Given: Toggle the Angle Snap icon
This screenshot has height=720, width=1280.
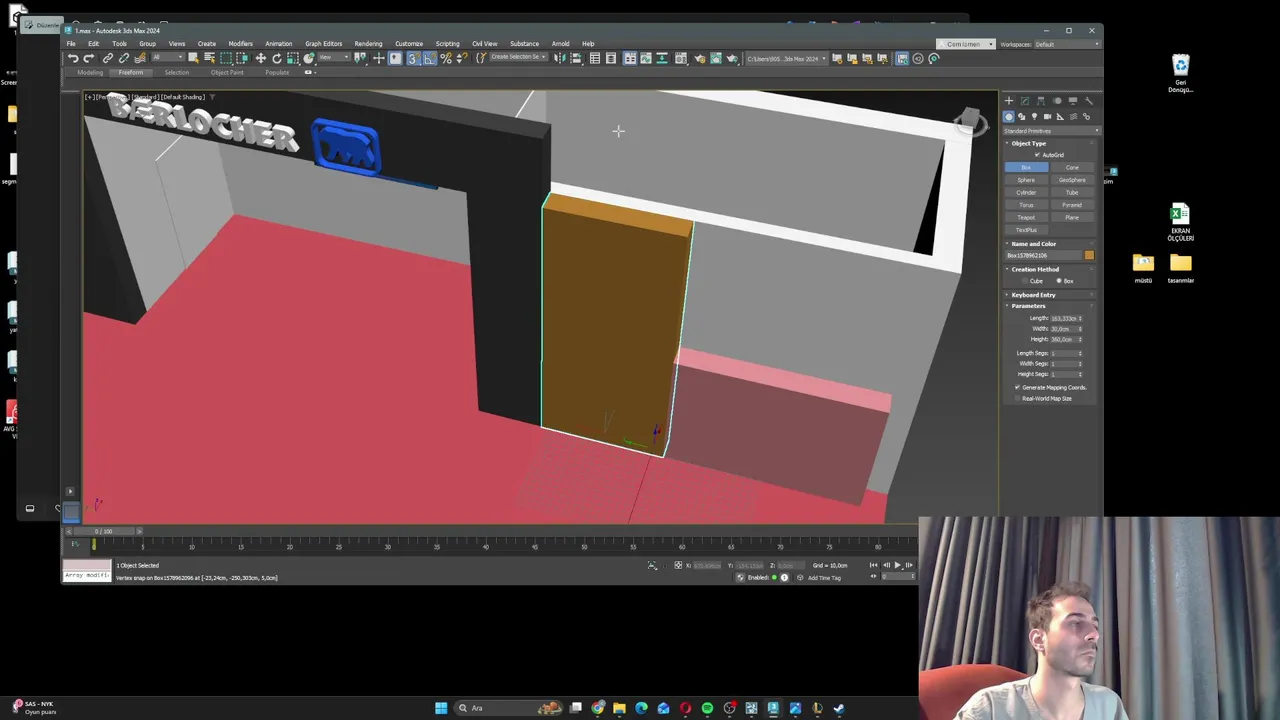Looking at the screenshot, I should coord(429,58).
